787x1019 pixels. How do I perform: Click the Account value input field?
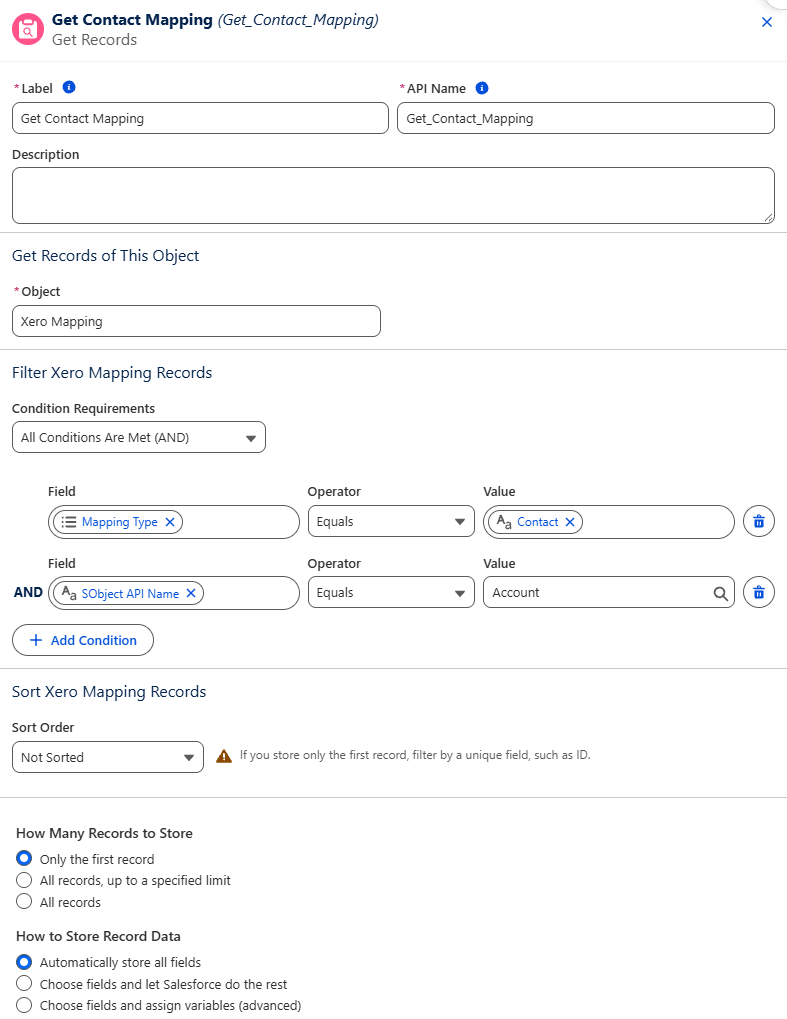(609, 592)
